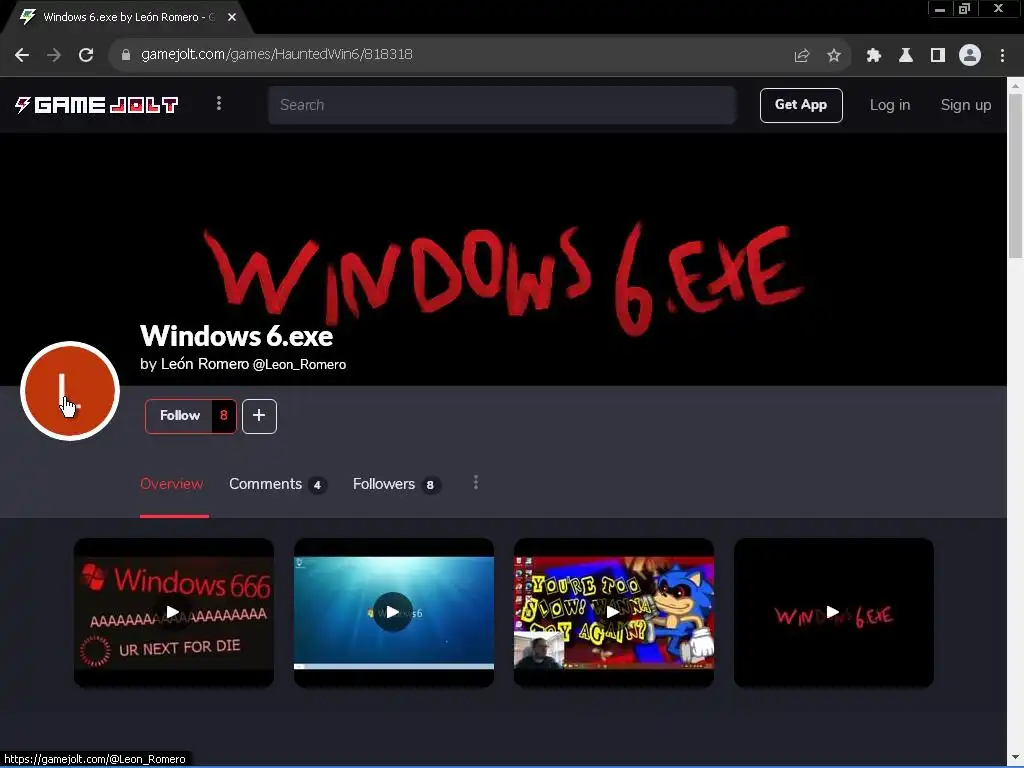Switch to the Followers tab
1024x768 pixels.
(x=396, y=484)
